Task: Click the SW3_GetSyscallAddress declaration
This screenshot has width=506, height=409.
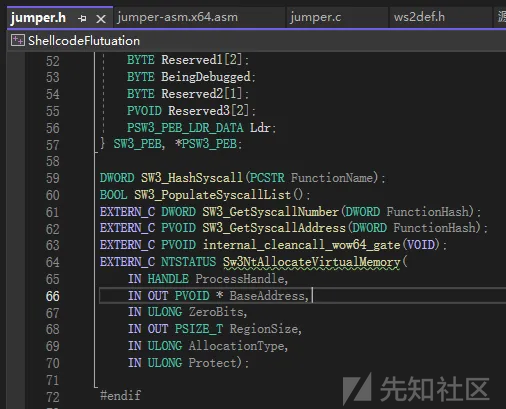Action: tap(274, 228)
